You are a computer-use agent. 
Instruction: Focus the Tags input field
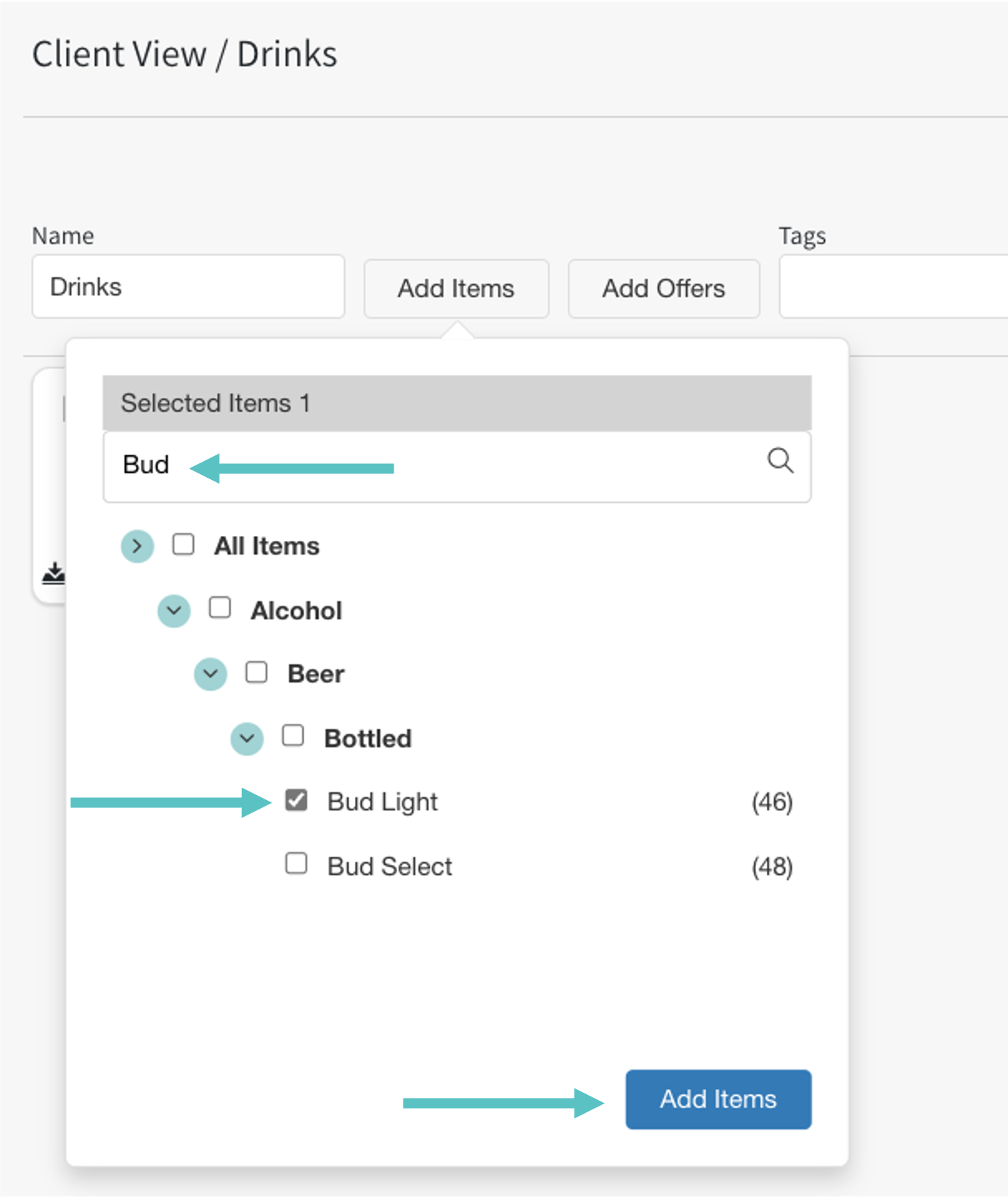893,286
